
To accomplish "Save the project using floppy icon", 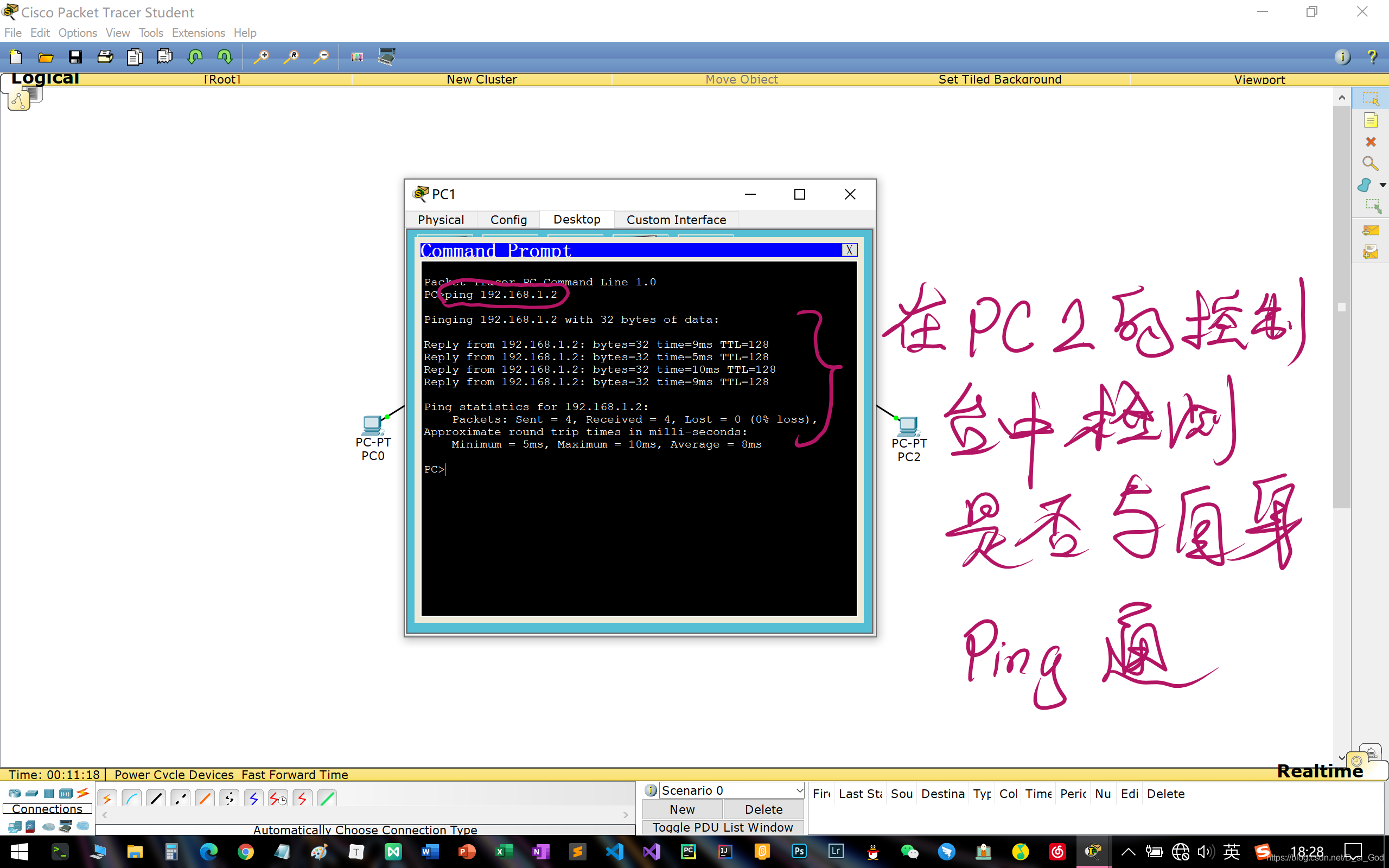I will [75, 57].
